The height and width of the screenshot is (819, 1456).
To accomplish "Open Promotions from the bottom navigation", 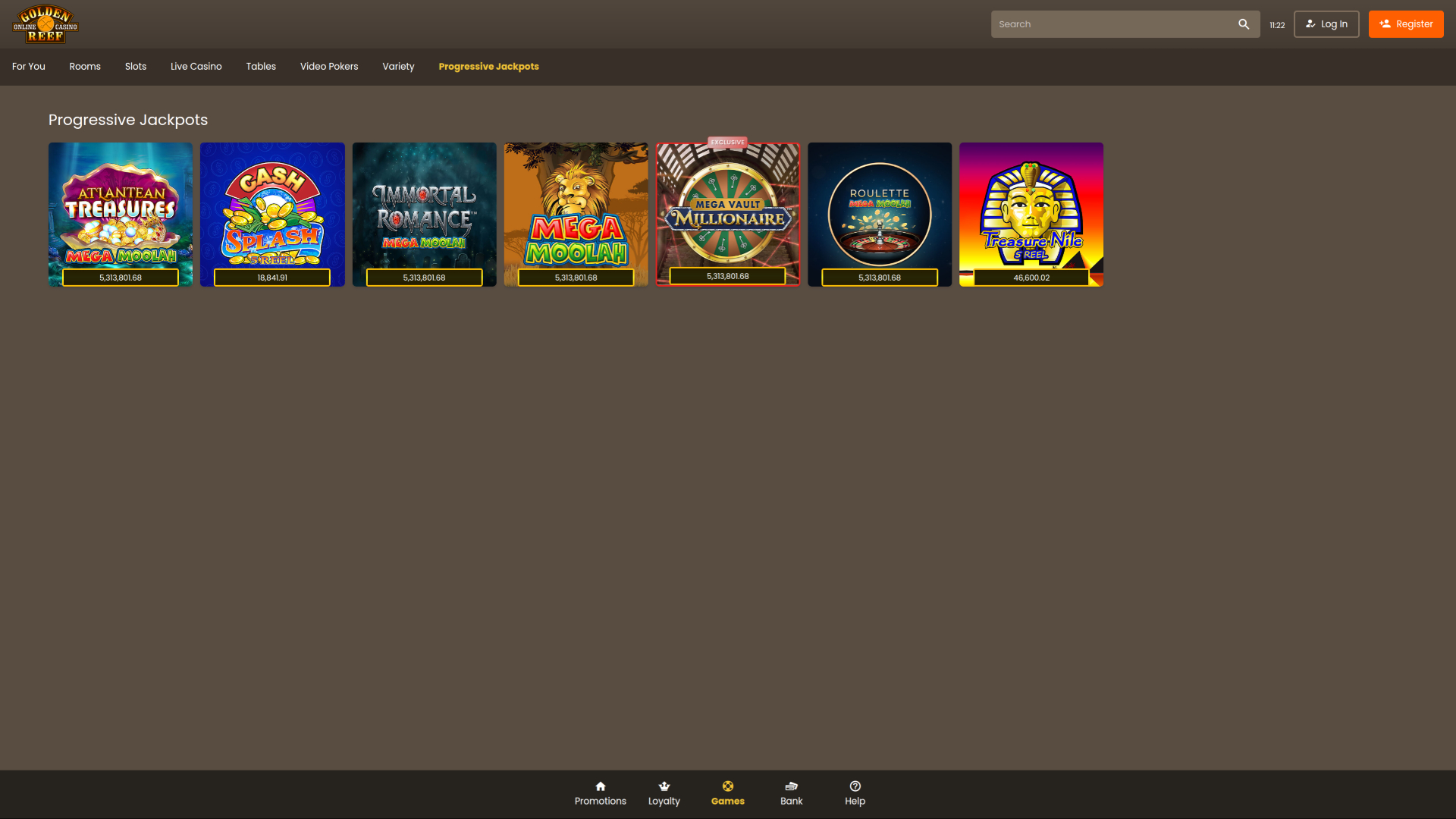I will (600, 793).
